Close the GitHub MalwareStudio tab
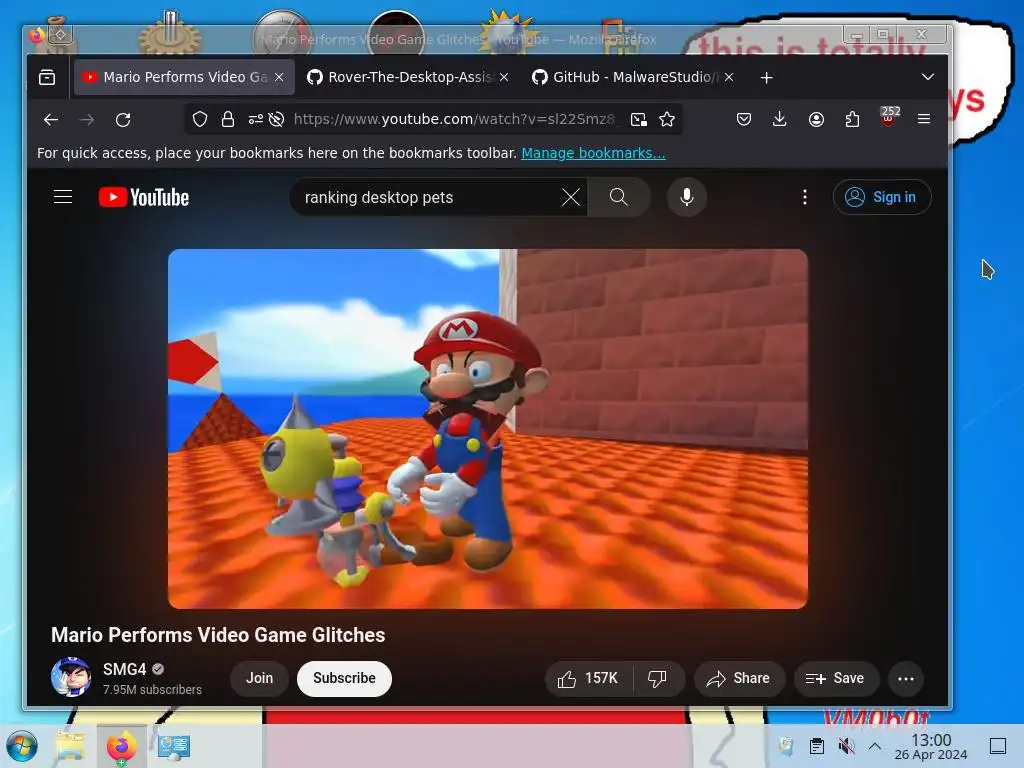1024x768 pixels. coord(729,77)
